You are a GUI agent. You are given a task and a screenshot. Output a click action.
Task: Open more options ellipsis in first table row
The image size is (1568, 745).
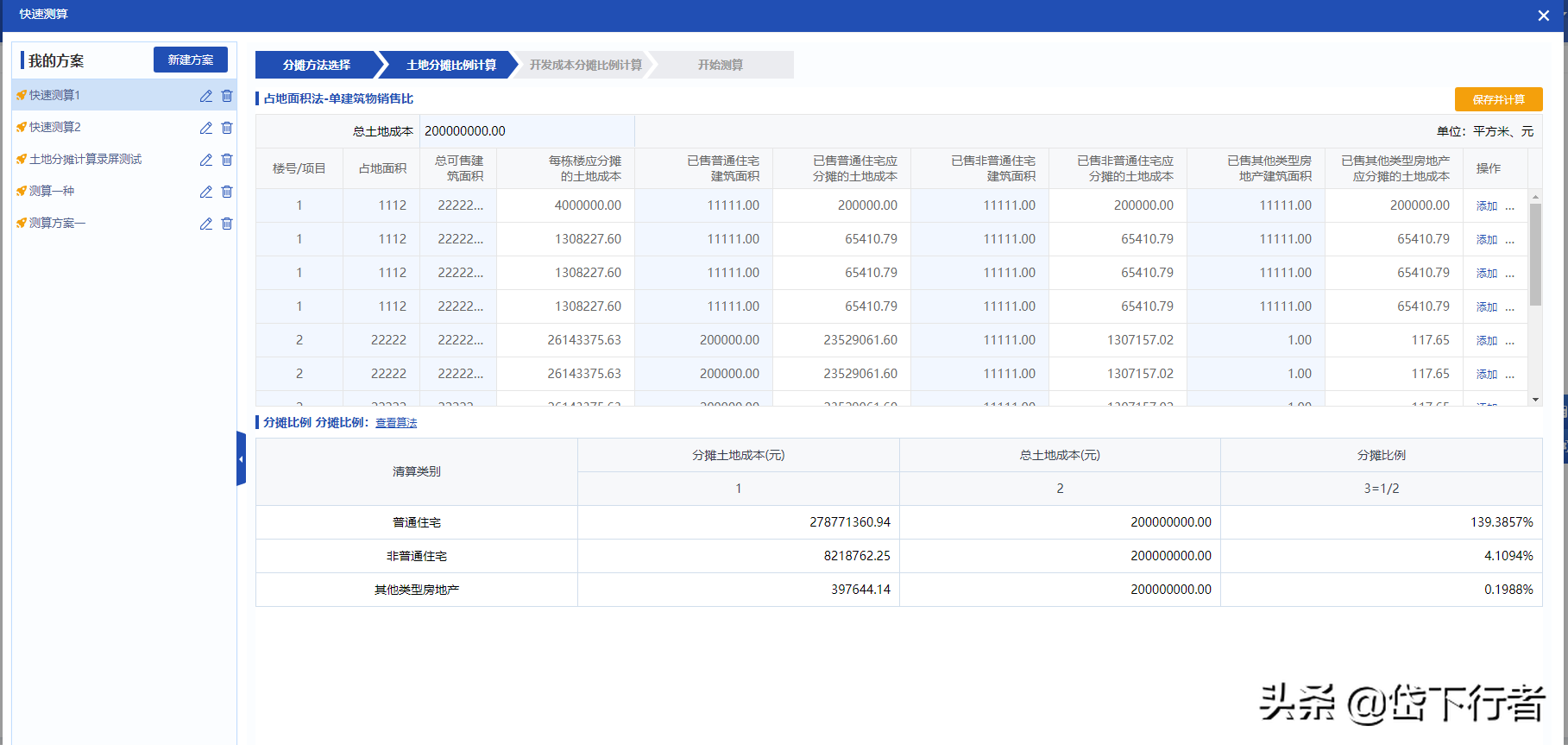pyautogui.click(x=1509, y=206)
